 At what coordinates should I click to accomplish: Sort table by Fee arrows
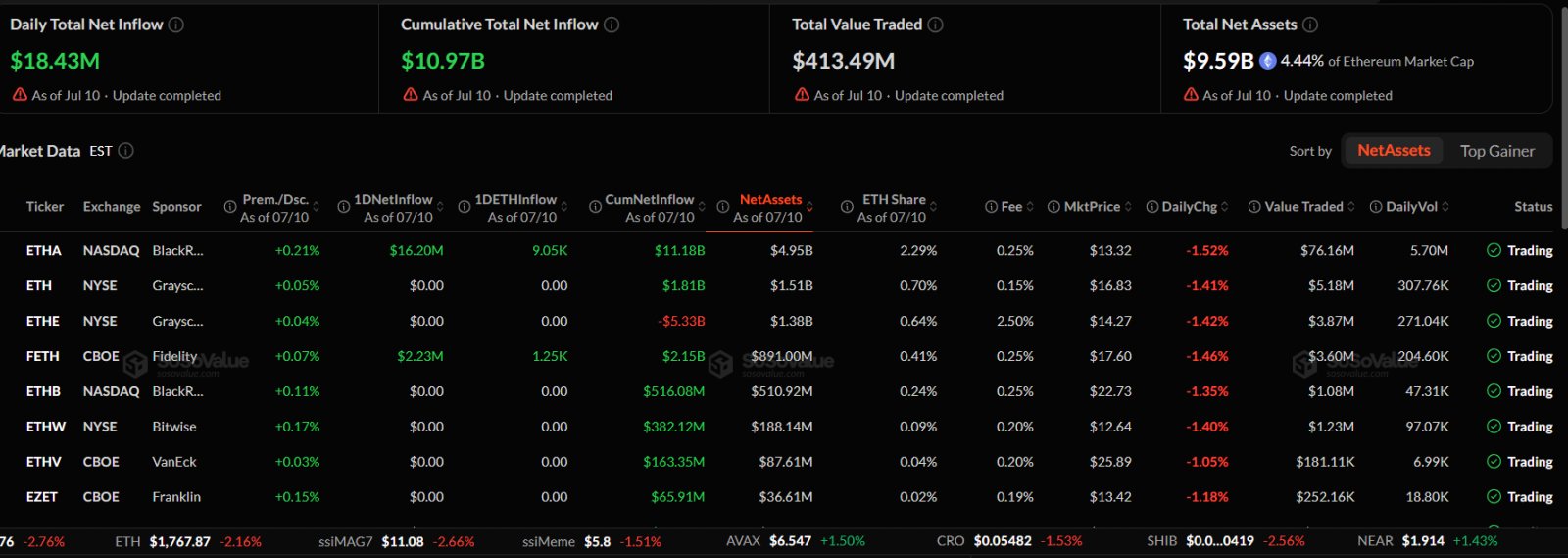pos(1030,207)
